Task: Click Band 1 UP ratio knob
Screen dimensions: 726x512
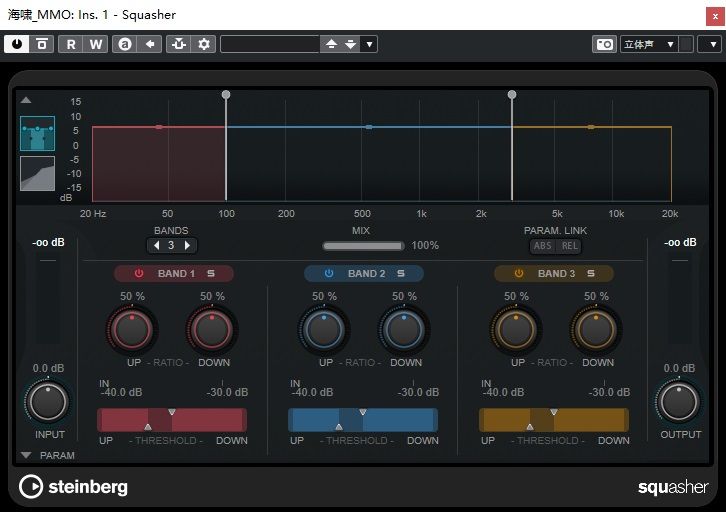Action: coord(132,330)
